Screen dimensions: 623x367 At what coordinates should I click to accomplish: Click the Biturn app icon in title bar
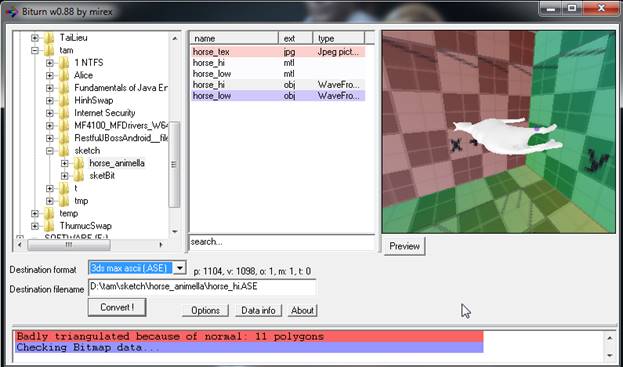coord(12,12)
